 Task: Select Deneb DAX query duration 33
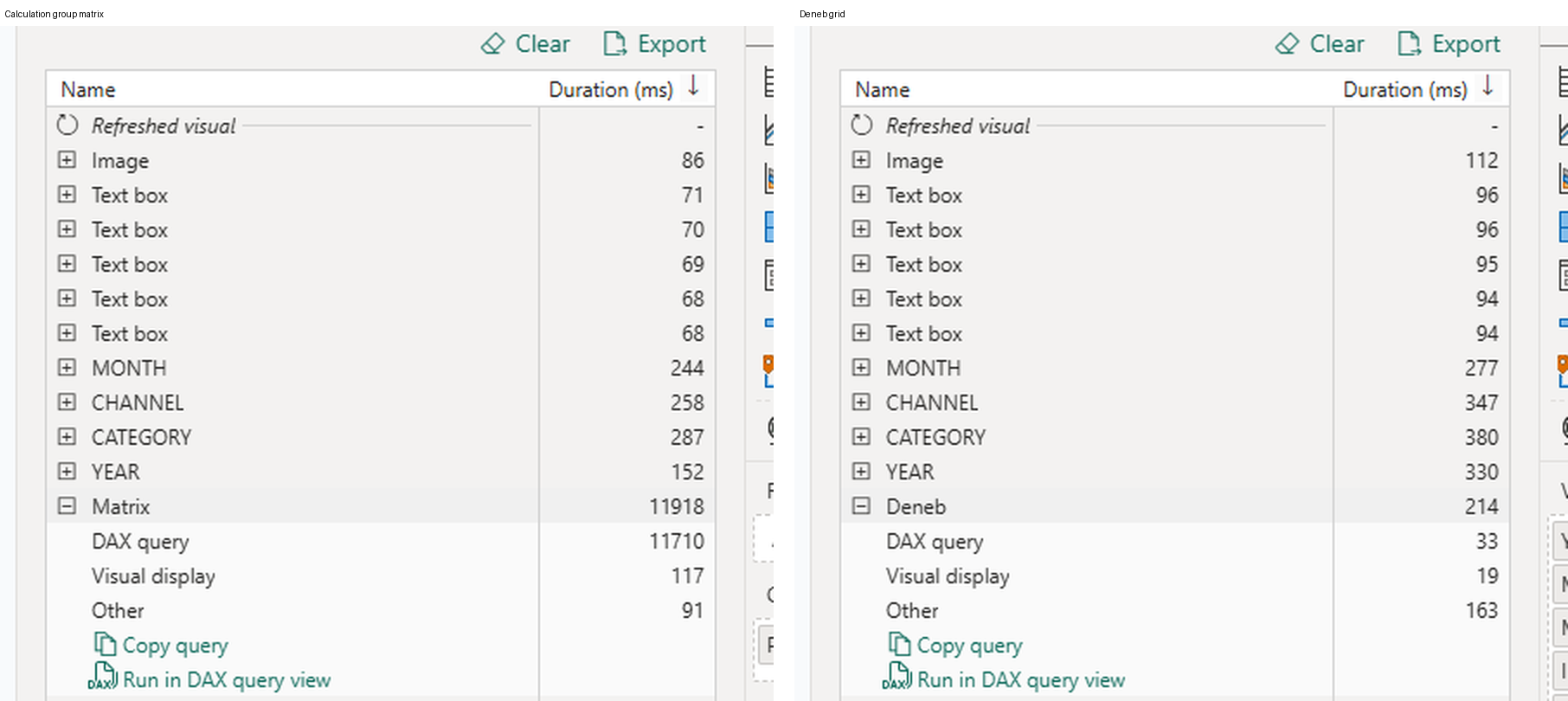point(1487,542)
